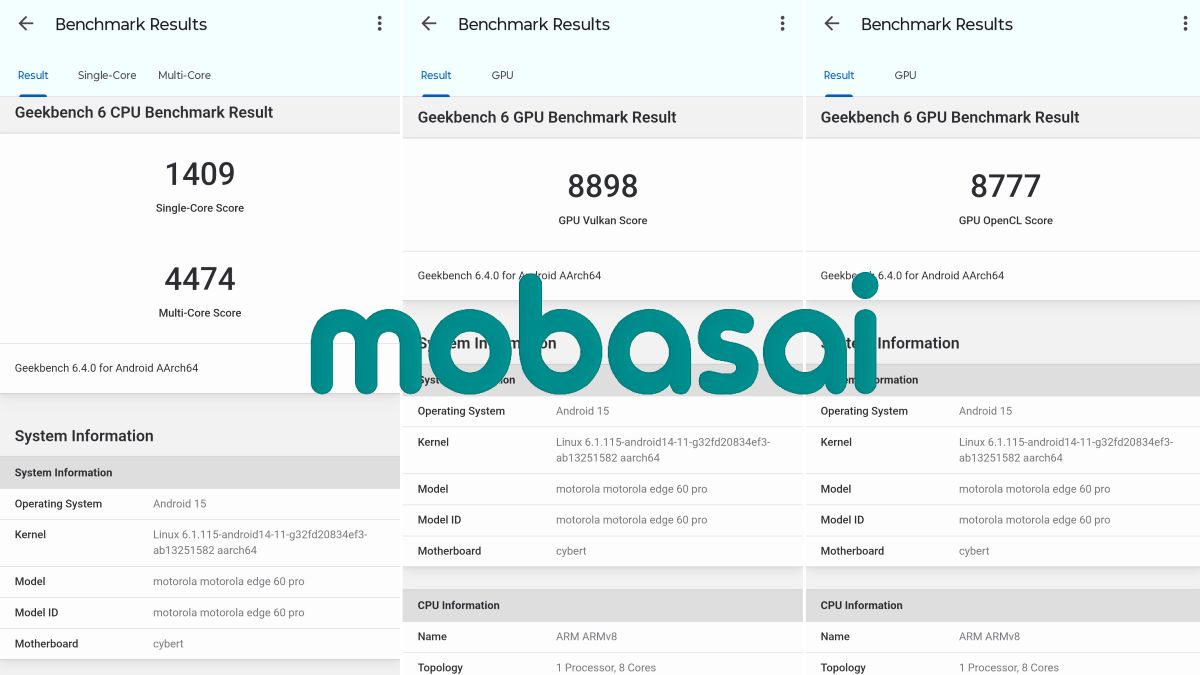Open three-dot menu in OpenCL benchmark panel
1200x675 pixels.
tap(1185, 24)
